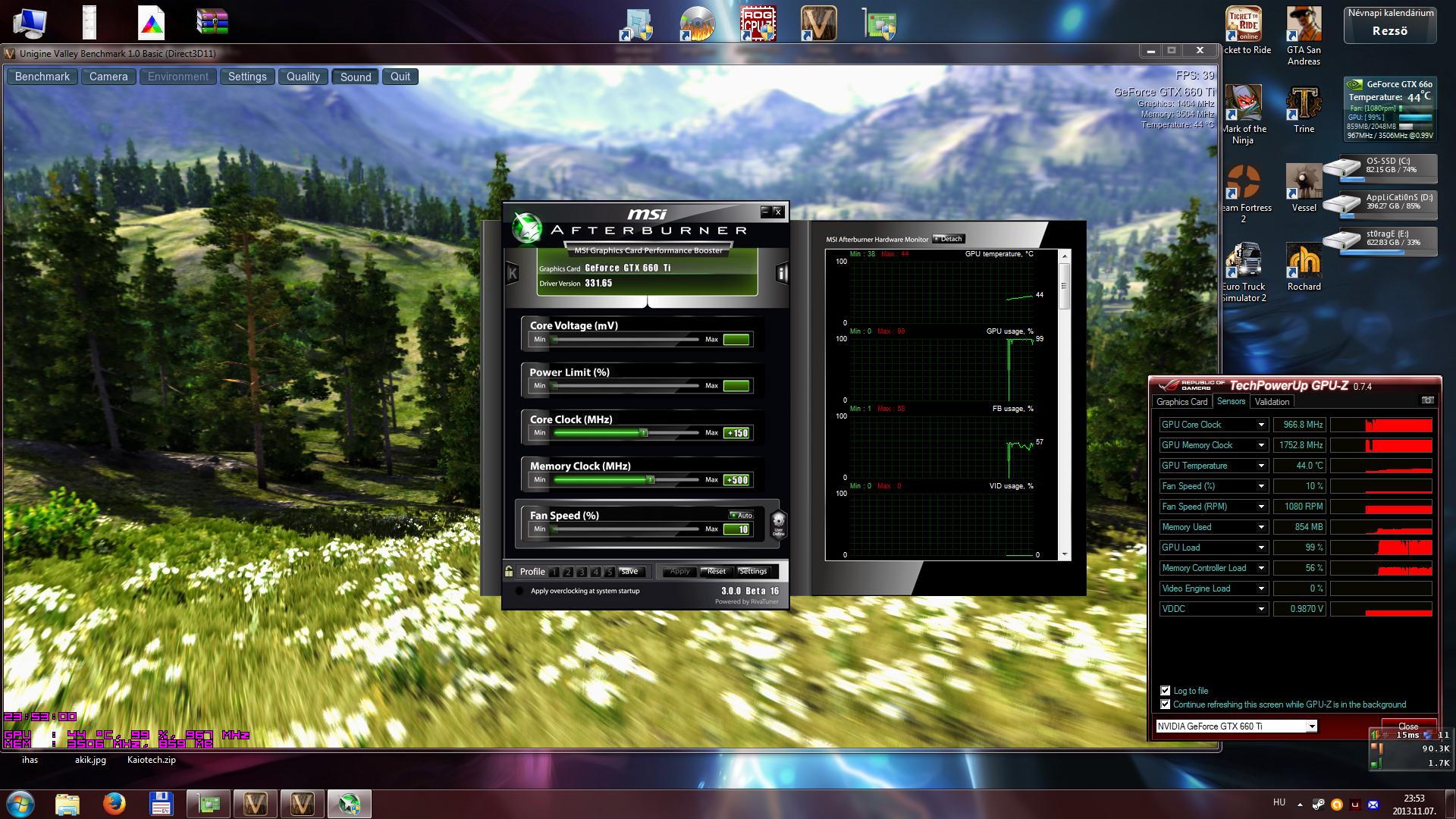
Task: Open Firefox from the taskbar
Action: click(x=115, y=803)
